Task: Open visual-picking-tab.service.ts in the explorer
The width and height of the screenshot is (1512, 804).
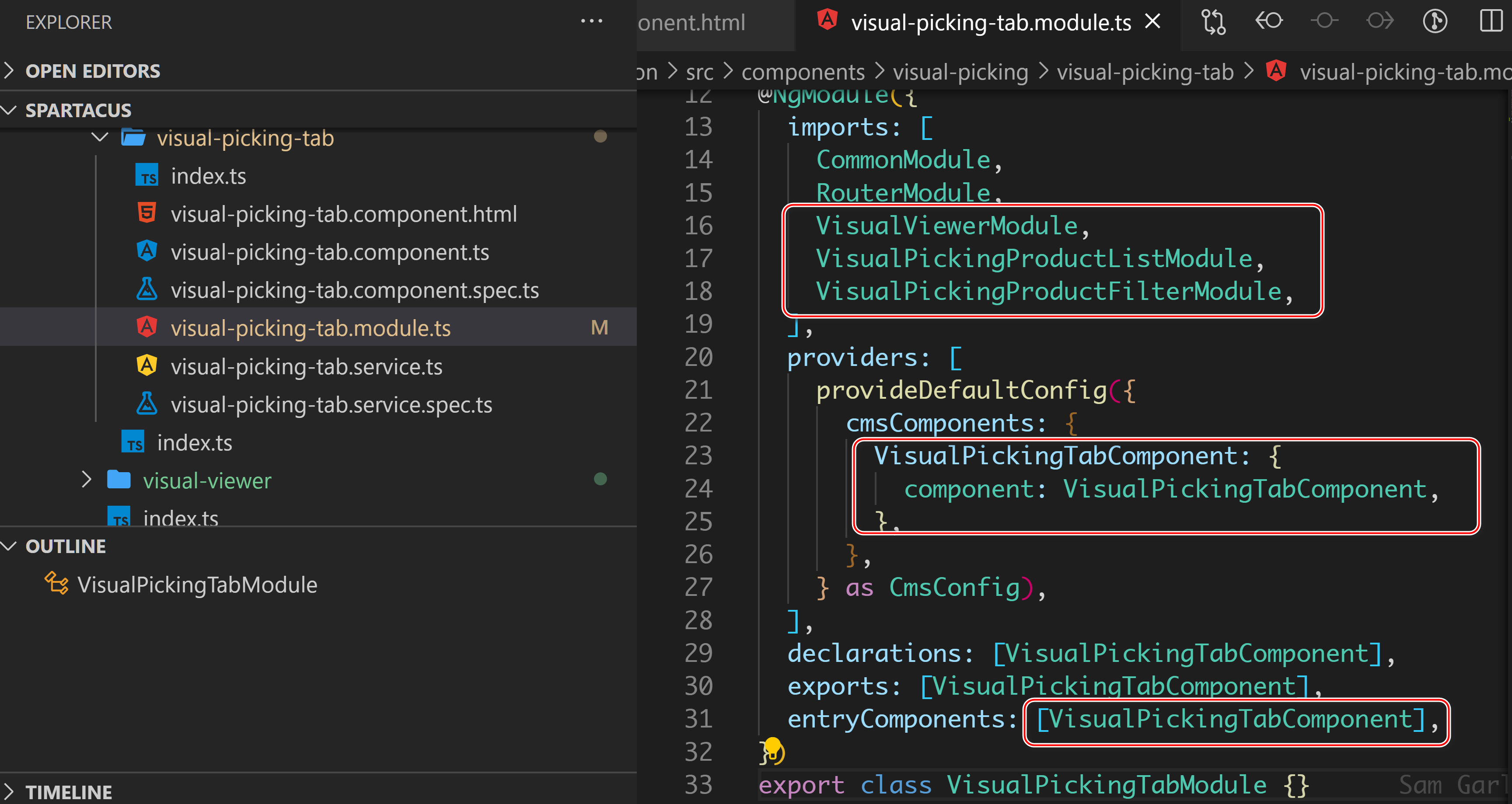Action: click(306, 367)
